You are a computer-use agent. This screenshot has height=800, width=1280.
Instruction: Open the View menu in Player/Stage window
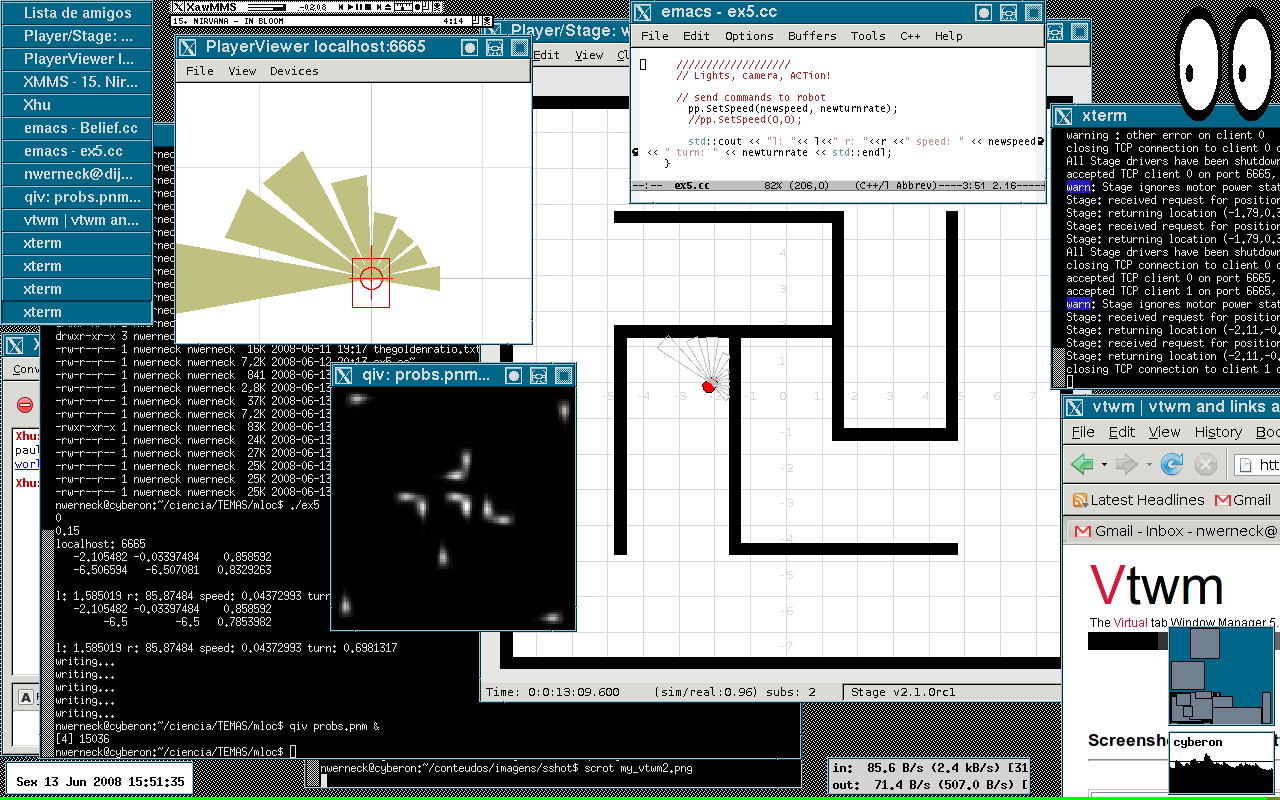pos(589,55)
